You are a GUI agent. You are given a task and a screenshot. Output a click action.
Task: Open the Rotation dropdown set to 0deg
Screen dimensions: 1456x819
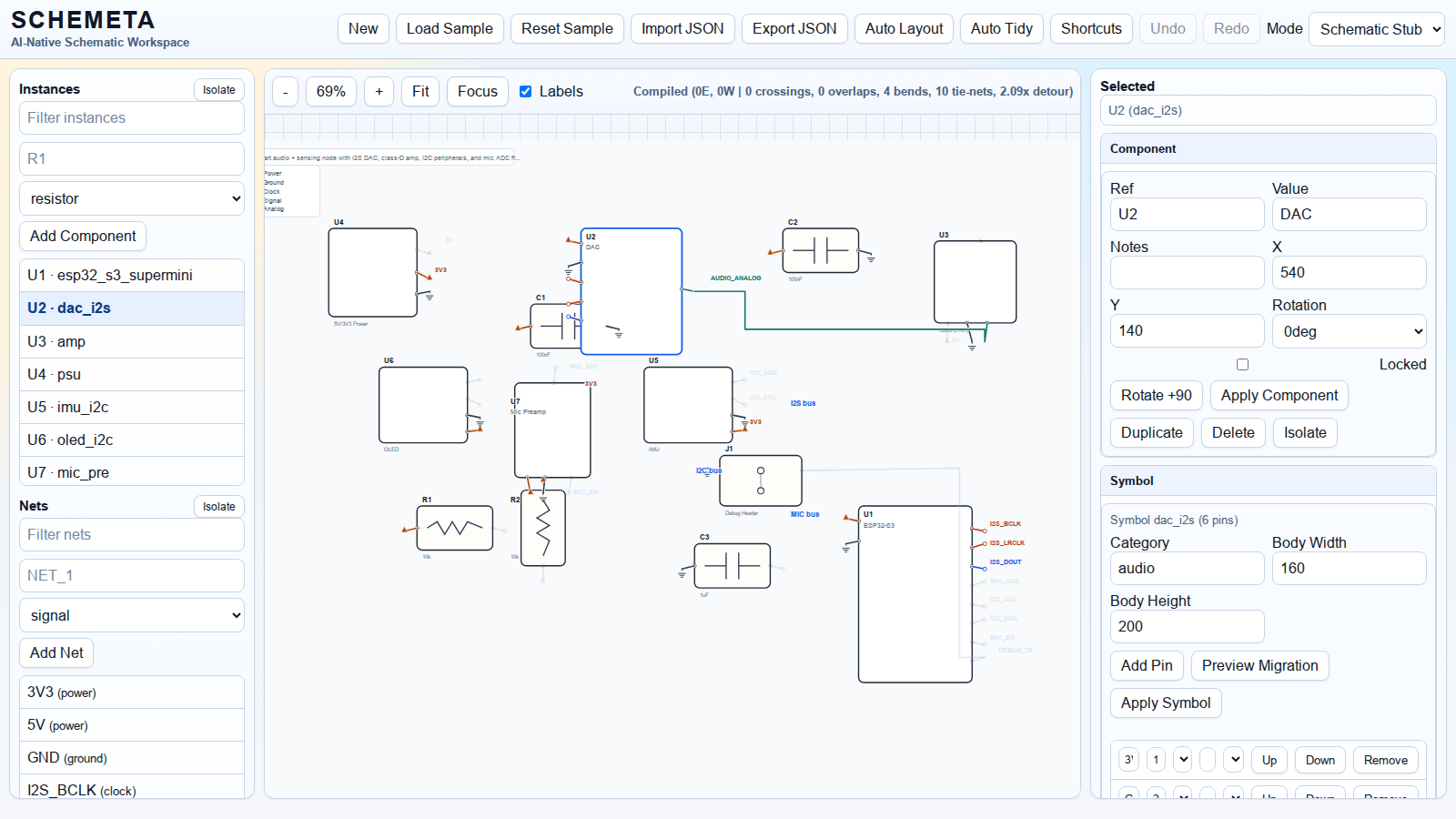(1349, 331)
